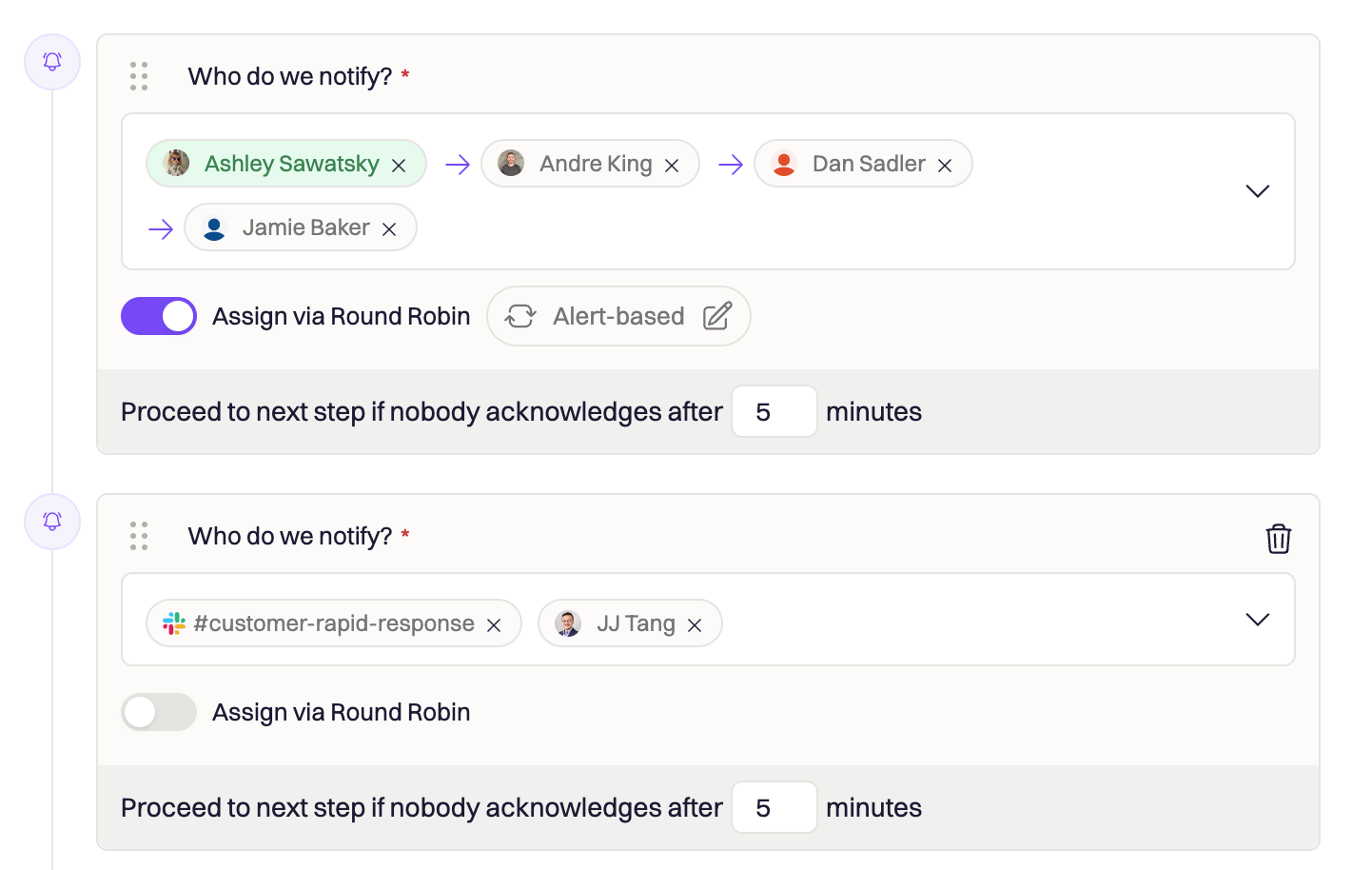The image size is (1372, 870).
Task: Expand the second step's notify dropdown
Action: click(1257, 619)
